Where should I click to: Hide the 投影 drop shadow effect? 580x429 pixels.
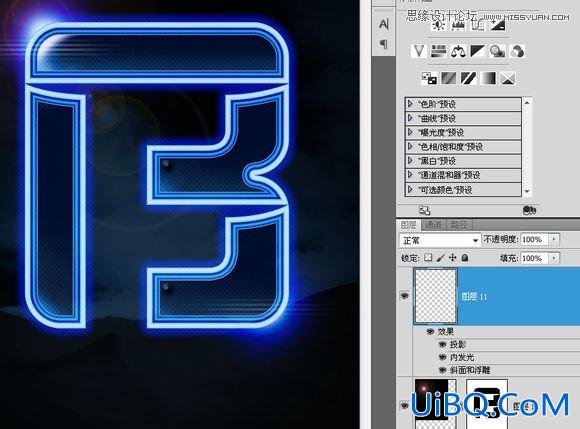click(442, 345)
